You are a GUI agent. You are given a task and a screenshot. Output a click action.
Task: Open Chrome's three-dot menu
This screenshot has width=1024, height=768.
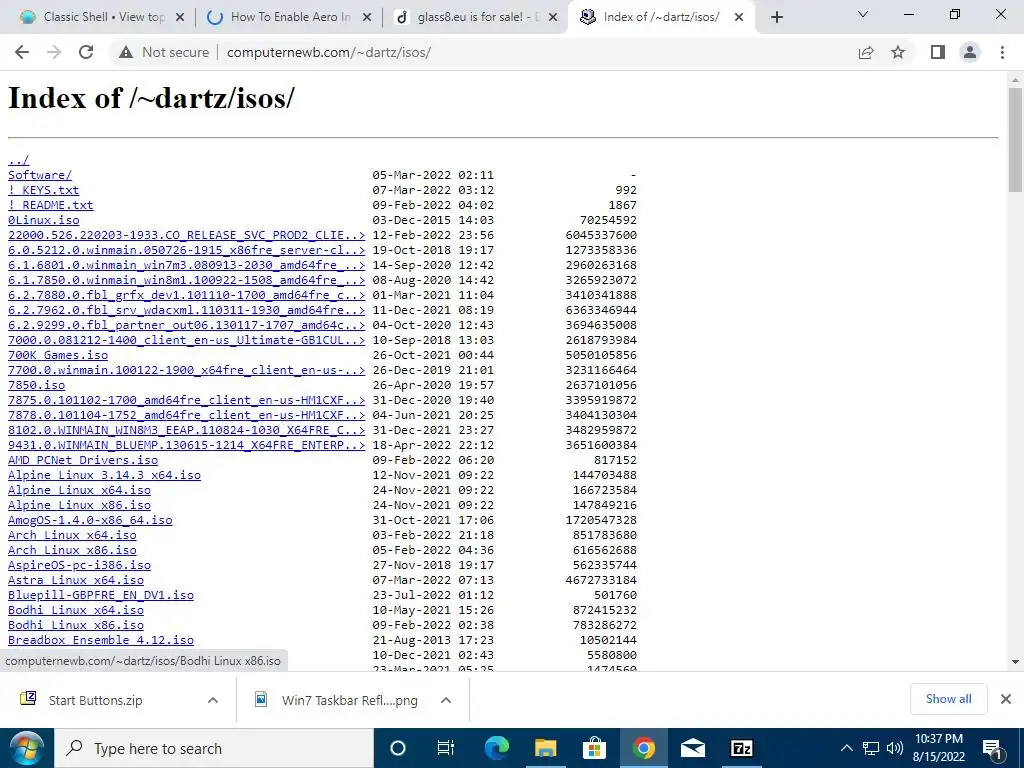(x=1002, y=52)
